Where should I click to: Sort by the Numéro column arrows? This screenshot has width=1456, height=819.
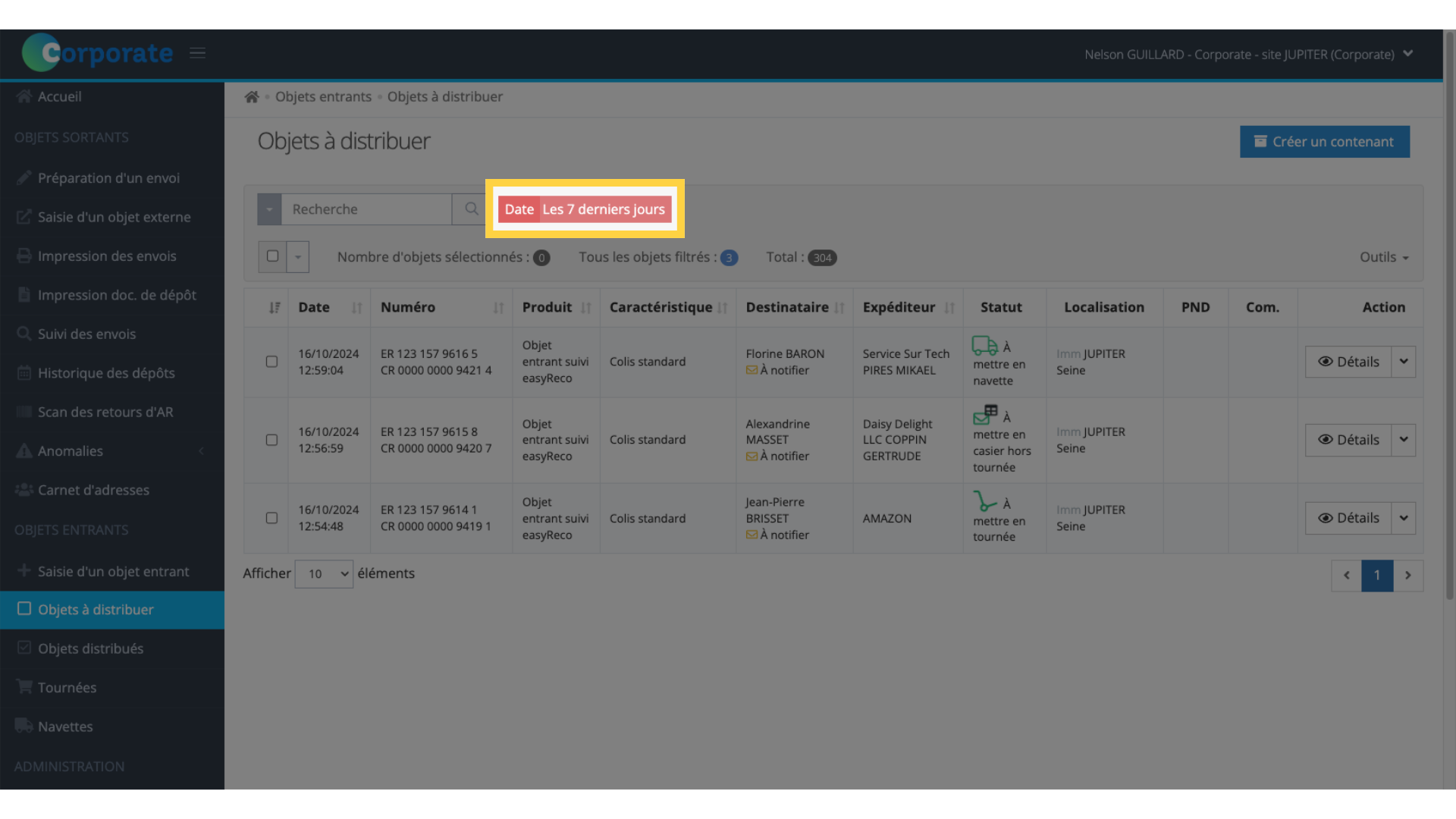[498, 308]
